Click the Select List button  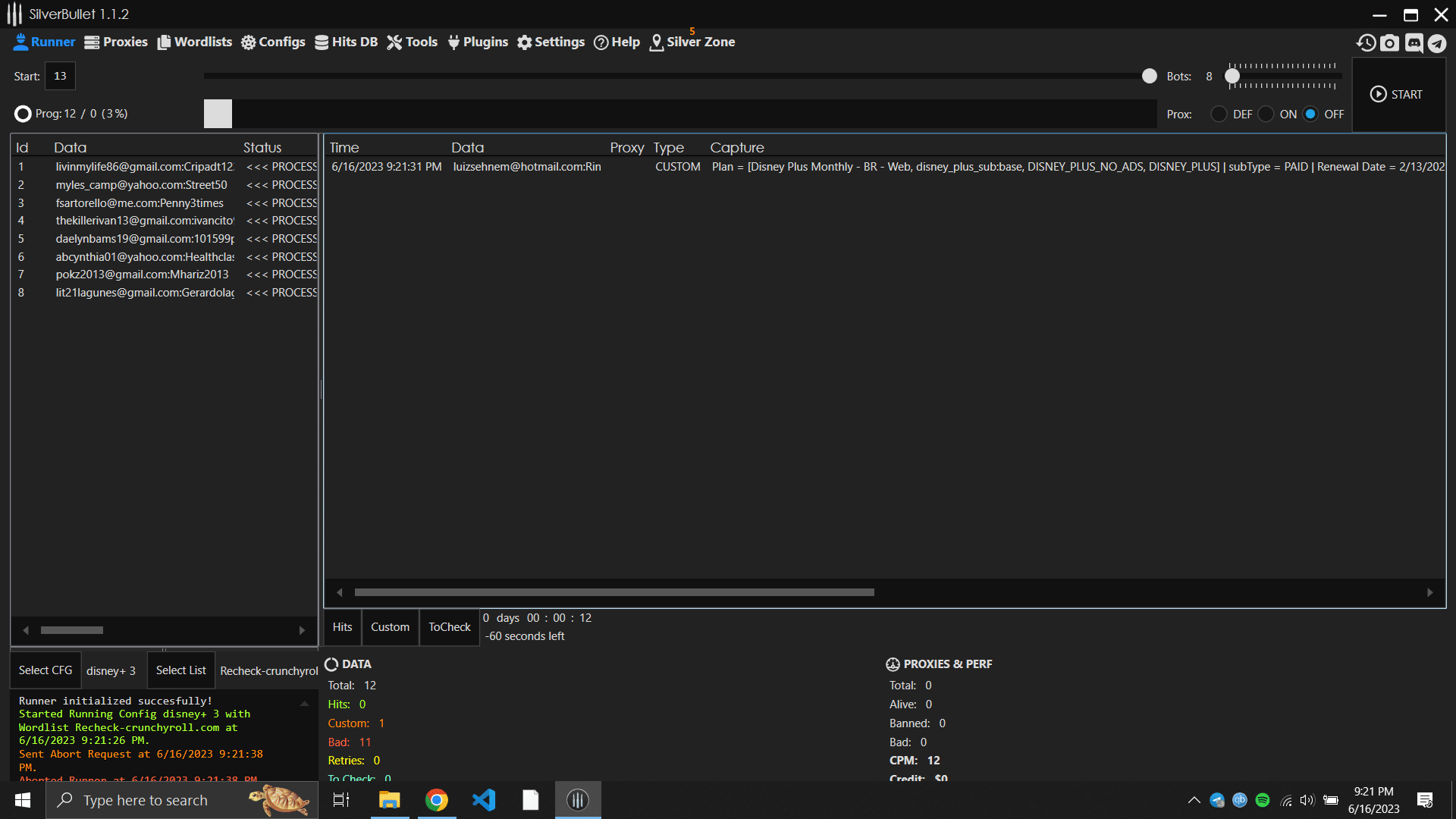click(x=180, y=670)
